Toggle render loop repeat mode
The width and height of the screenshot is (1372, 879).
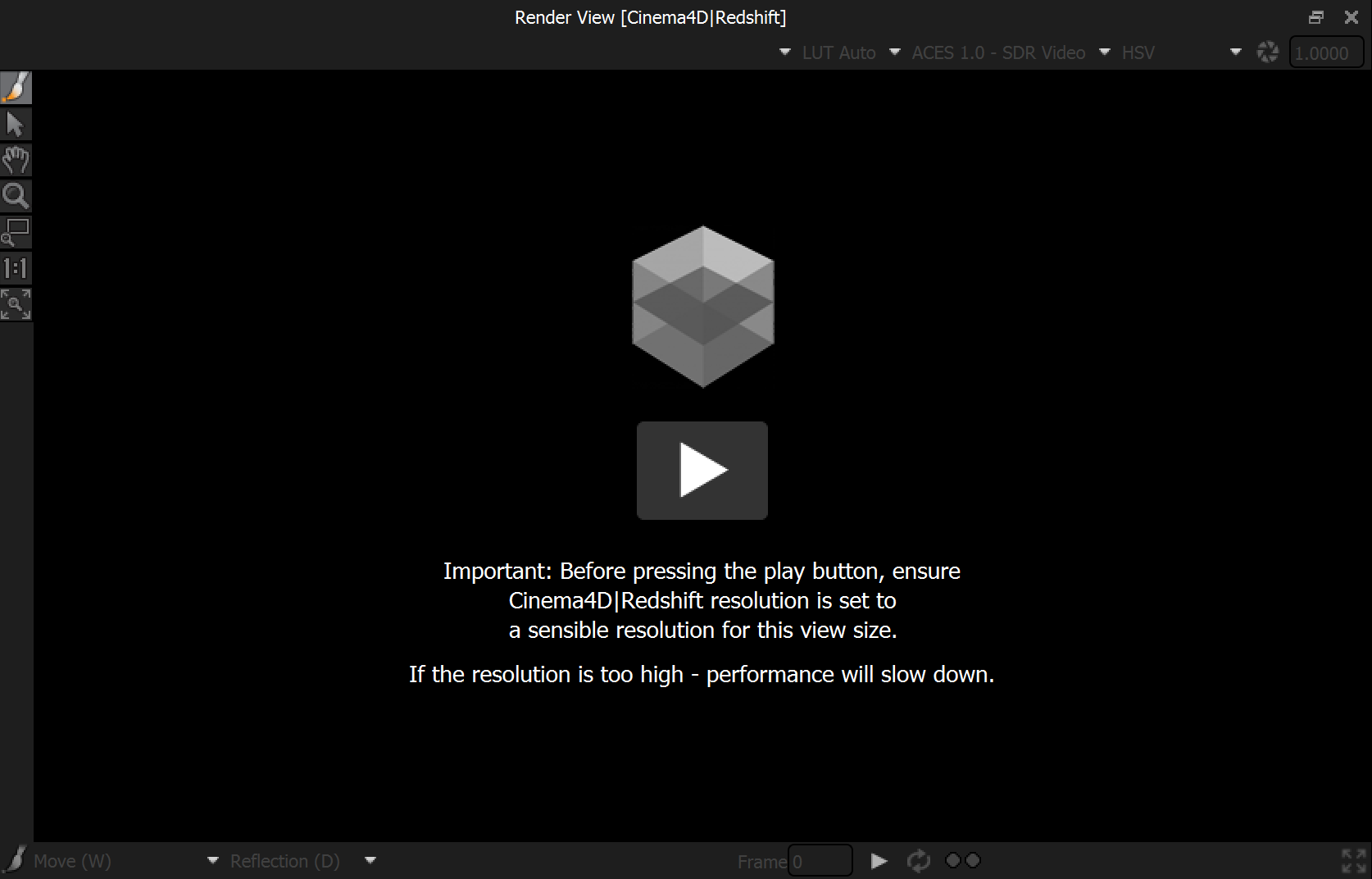coord(918,860)
